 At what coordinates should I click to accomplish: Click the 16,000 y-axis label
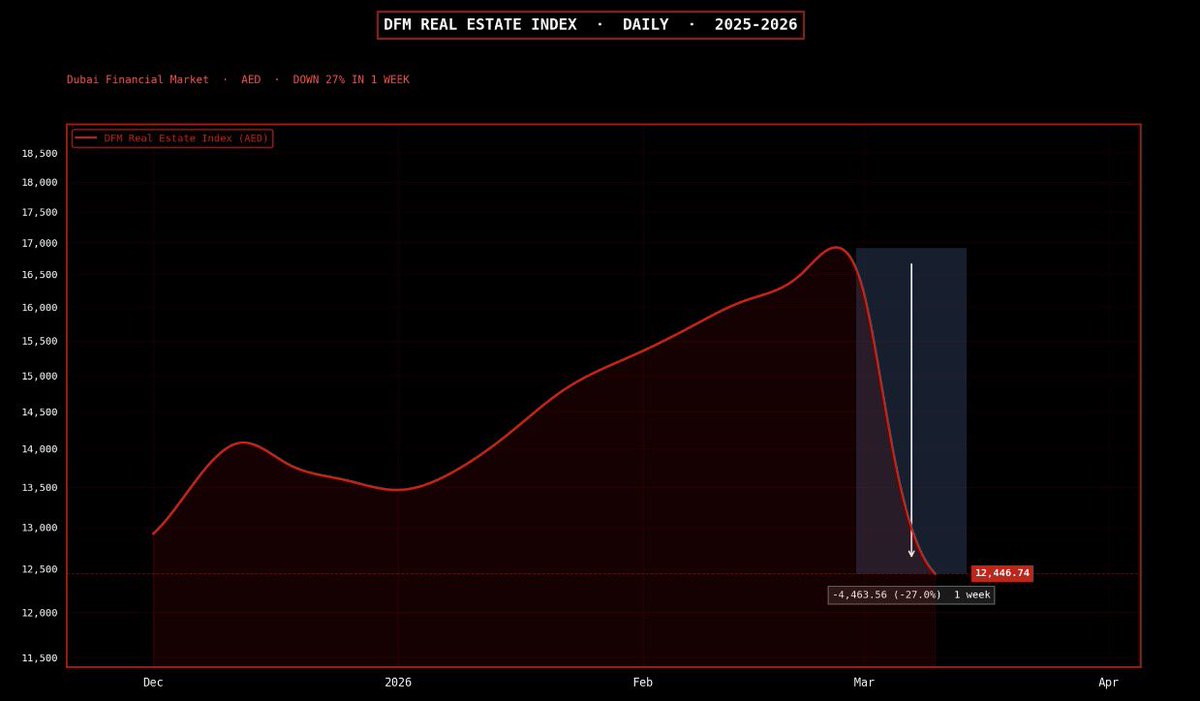(39, 308)
